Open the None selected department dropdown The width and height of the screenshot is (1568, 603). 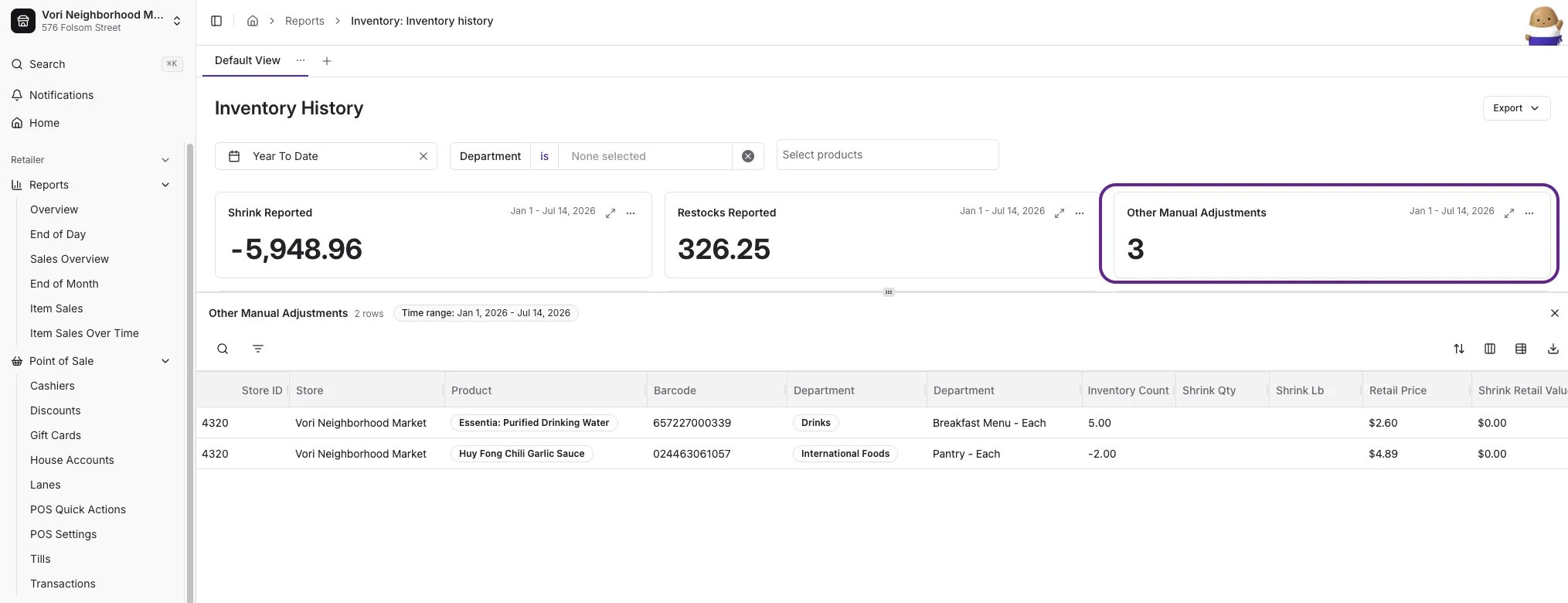[x=645, y=156]
